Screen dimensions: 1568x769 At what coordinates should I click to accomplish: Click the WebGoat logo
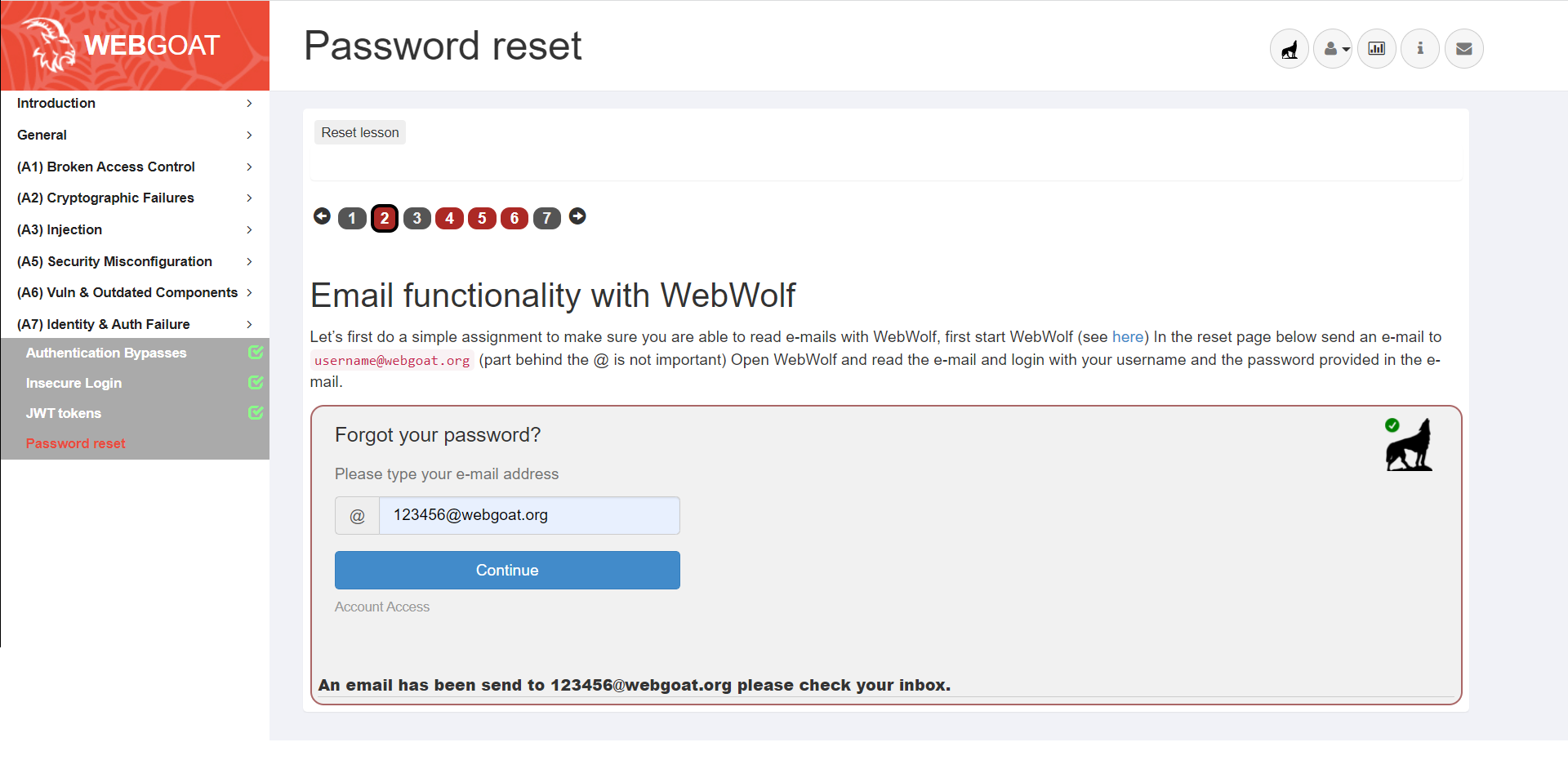pos(135,45)
